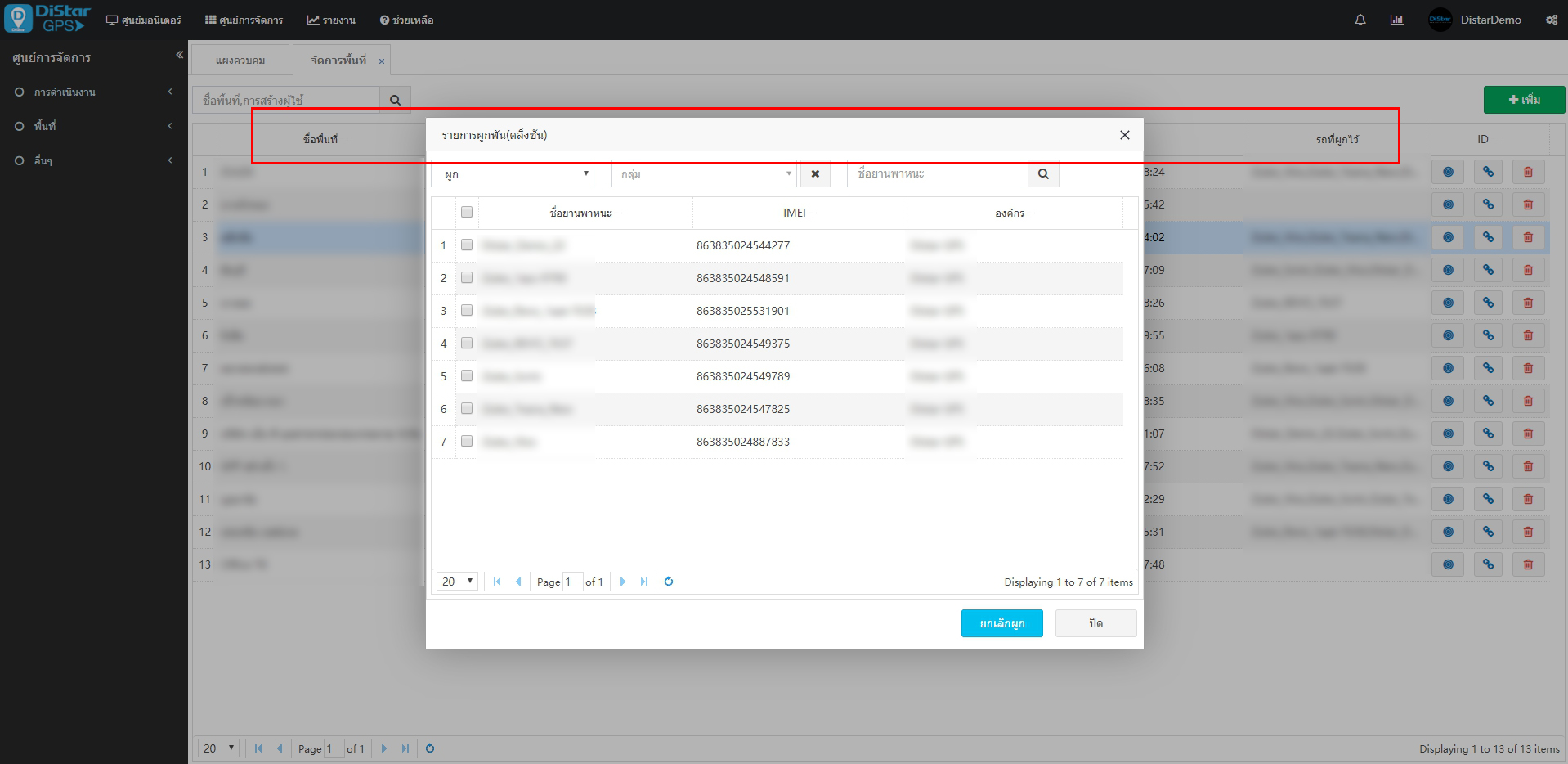
Task: Open ศูนย์การจัดการ top menu
Action: 244,20
